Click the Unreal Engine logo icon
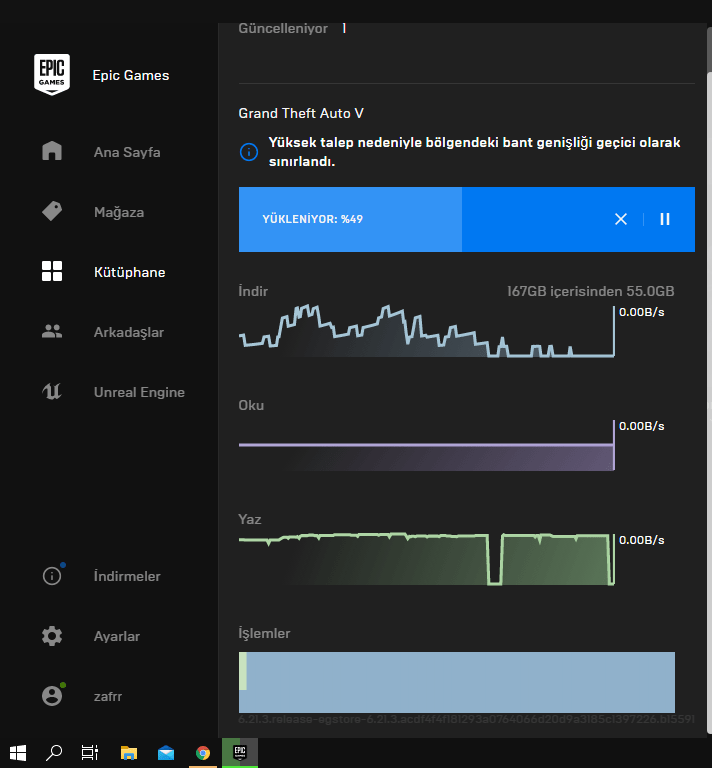 click(52, 392)
